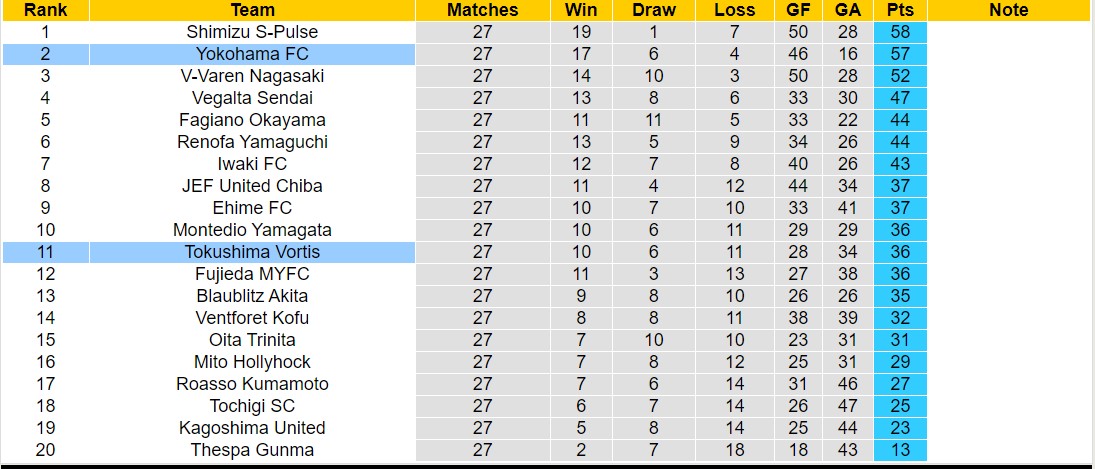Open the Shimizu S-Pulse team link
This screenshot has width=1095, height=469.
point(252,32)
